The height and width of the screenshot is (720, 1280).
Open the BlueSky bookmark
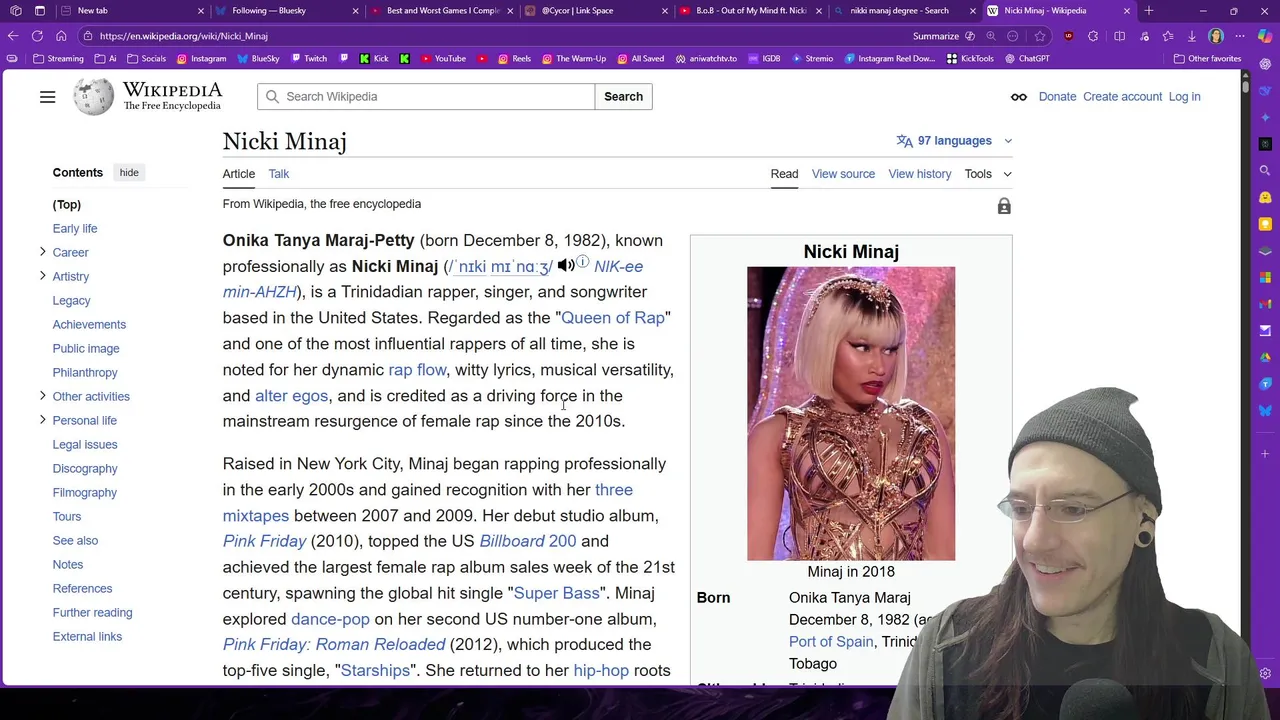coord(257,59)
